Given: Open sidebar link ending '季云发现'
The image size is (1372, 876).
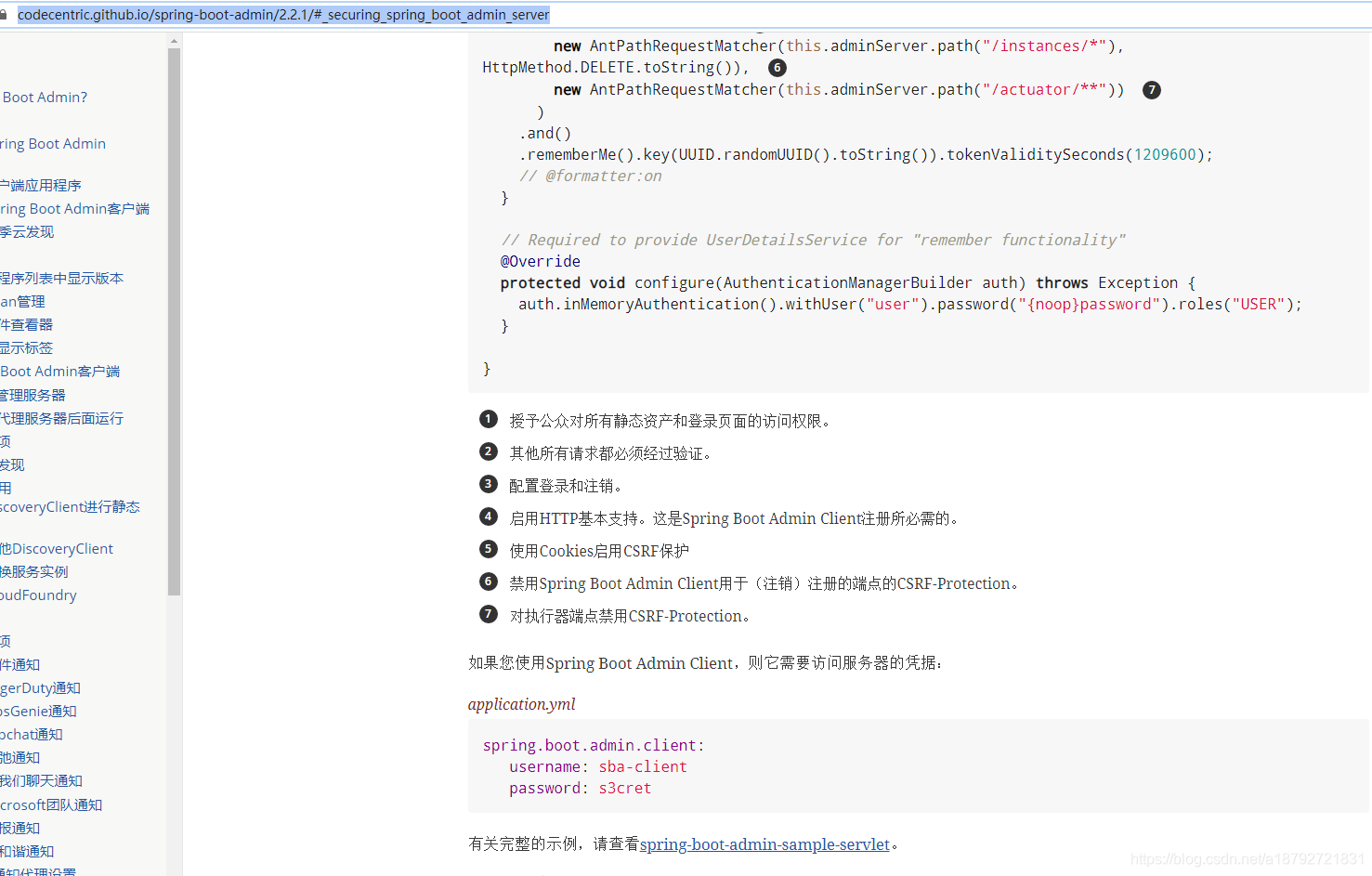Looking at the screenshot, I should coord(27,232).
